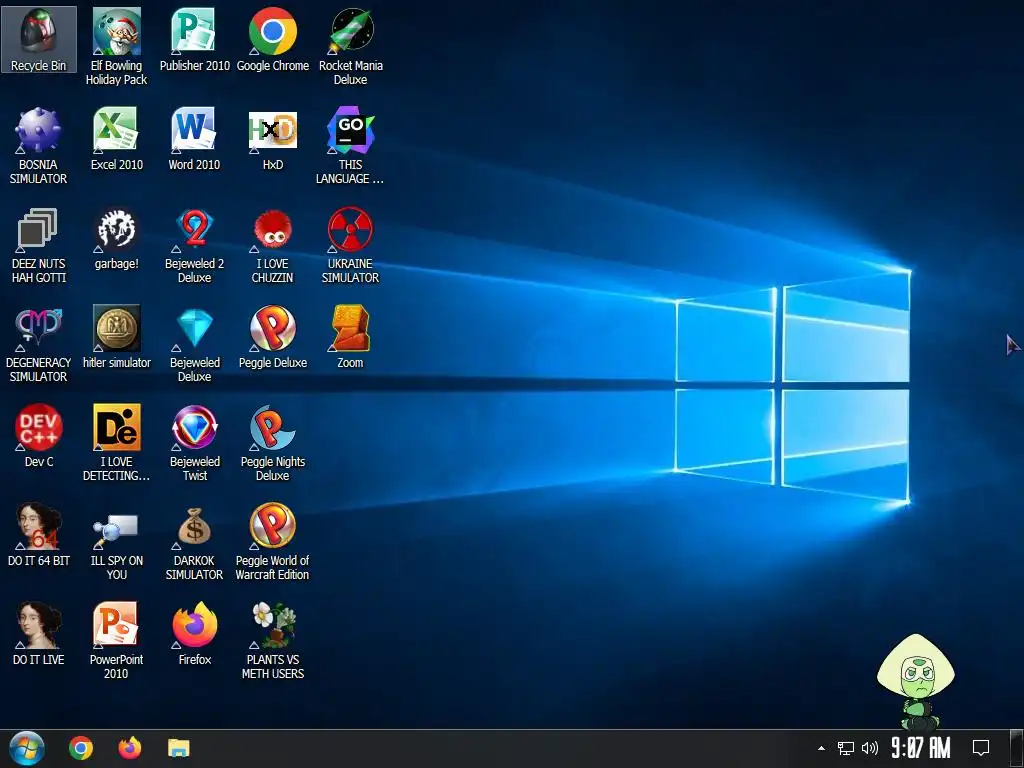Show hidden system tray icons
Image resolution: width=1024 pixels, height=768 pixels.
[x=821, y=748]
